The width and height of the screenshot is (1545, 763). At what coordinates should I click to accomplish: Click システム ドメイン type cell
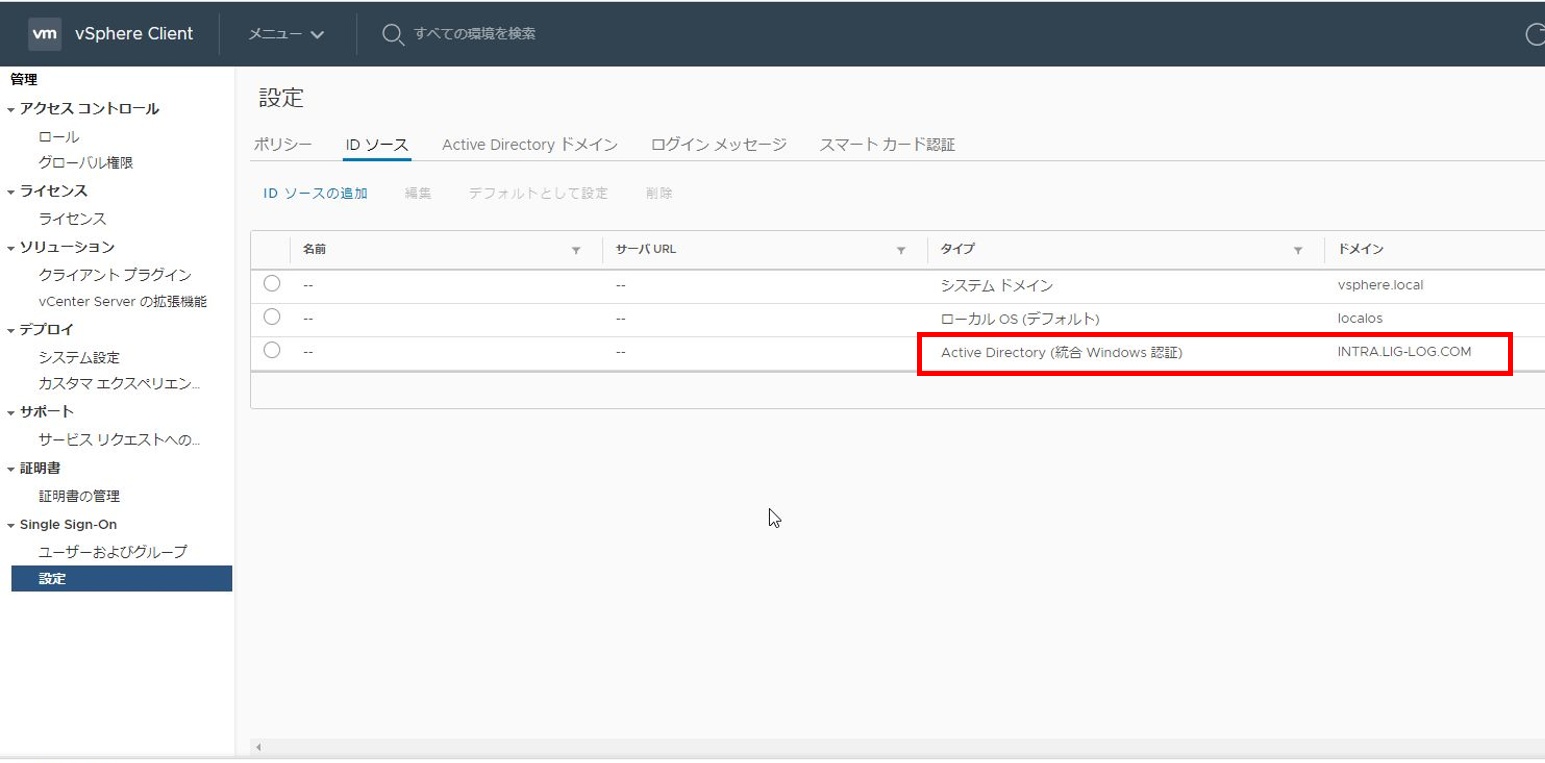point(997,285)
